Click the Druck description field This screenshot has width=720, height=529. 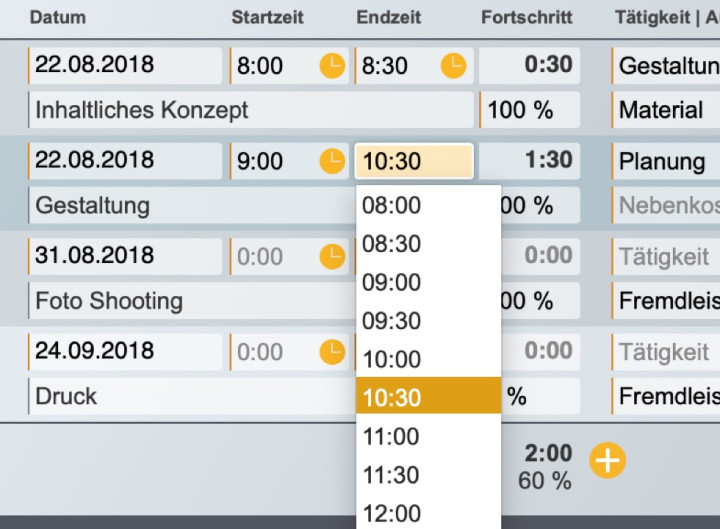click(x=190, y=396)
